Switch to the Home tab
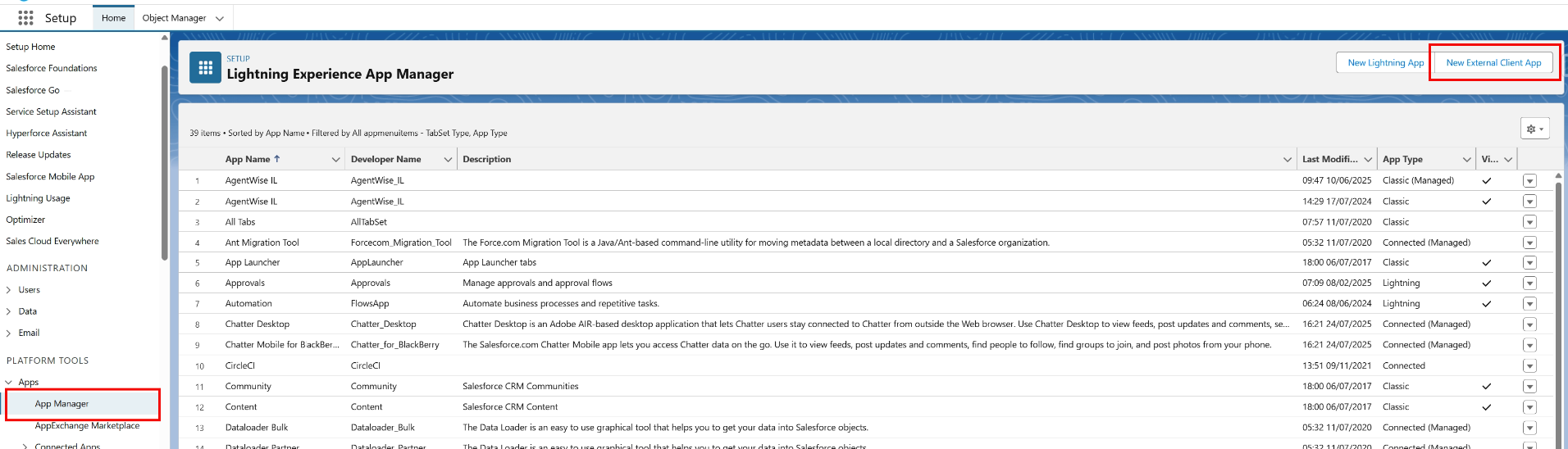The width and height of the screenshot is (1568, 449). [x=113, y=18]
